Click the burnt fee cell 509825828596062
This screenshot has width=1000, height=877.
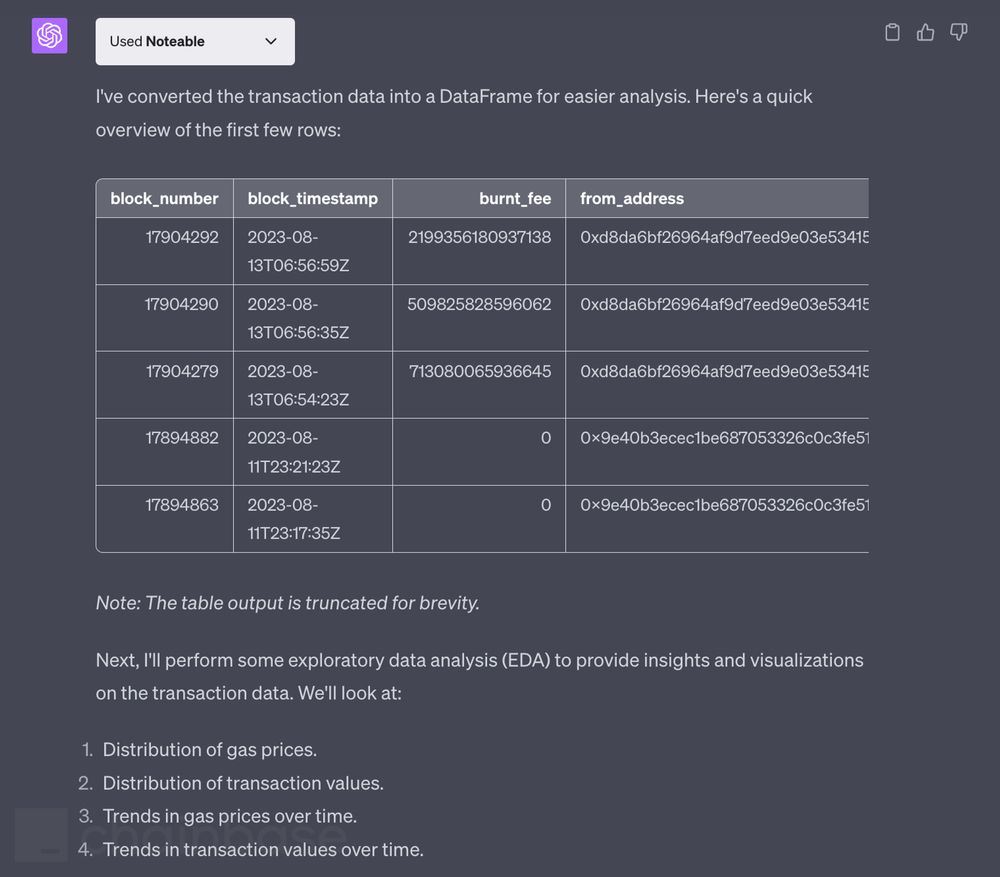(480, 304)
